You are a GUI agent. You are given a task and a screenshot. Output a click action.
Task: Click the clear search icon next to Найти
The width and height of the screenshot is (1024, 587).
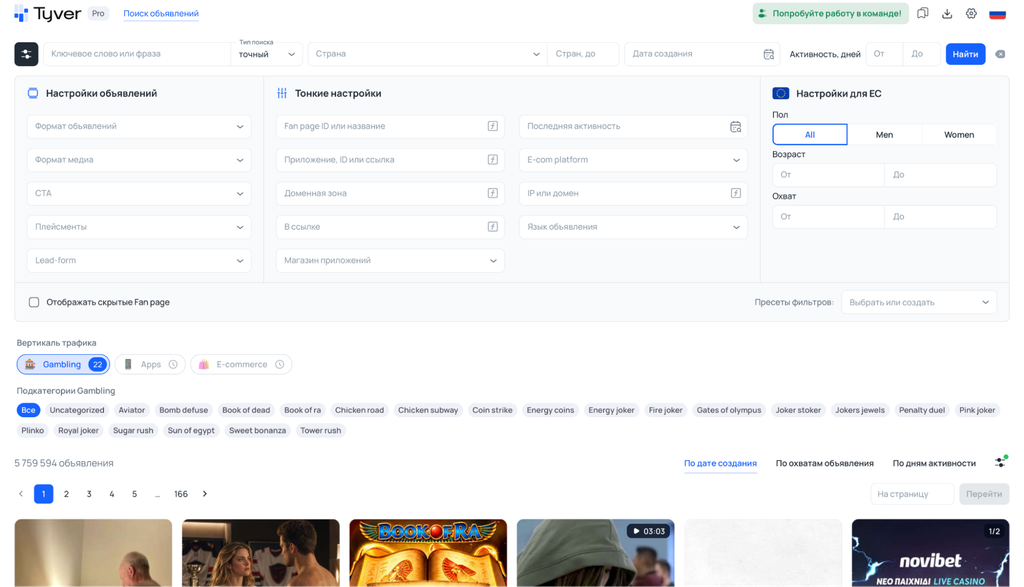[1000, 54]
